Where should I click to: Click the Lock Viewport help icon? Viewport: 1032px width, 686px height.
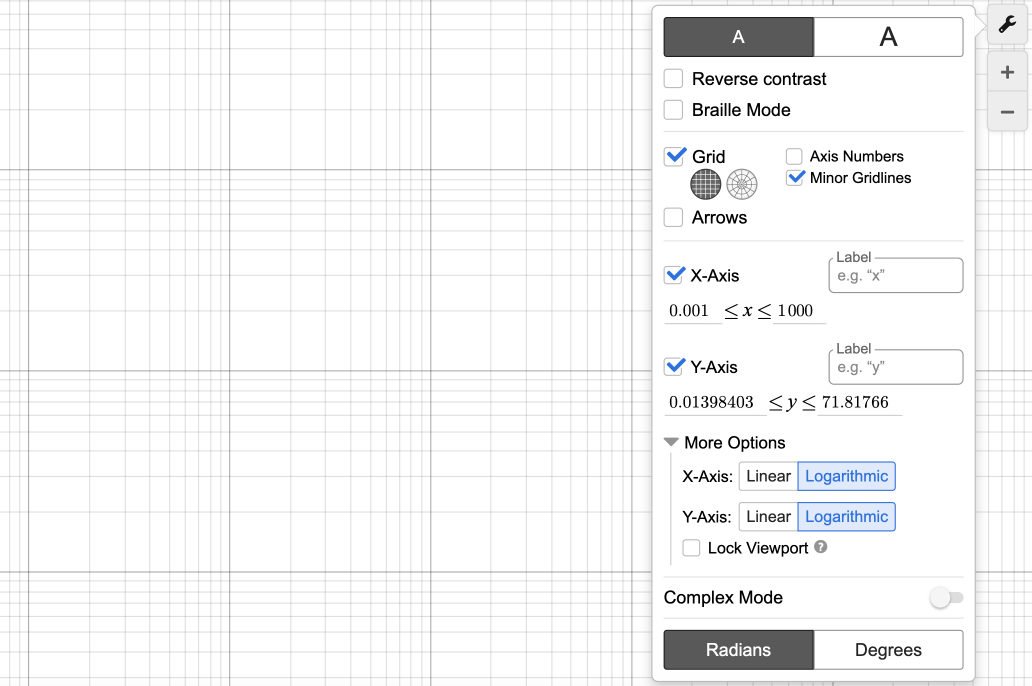click(x=821, y=547)
